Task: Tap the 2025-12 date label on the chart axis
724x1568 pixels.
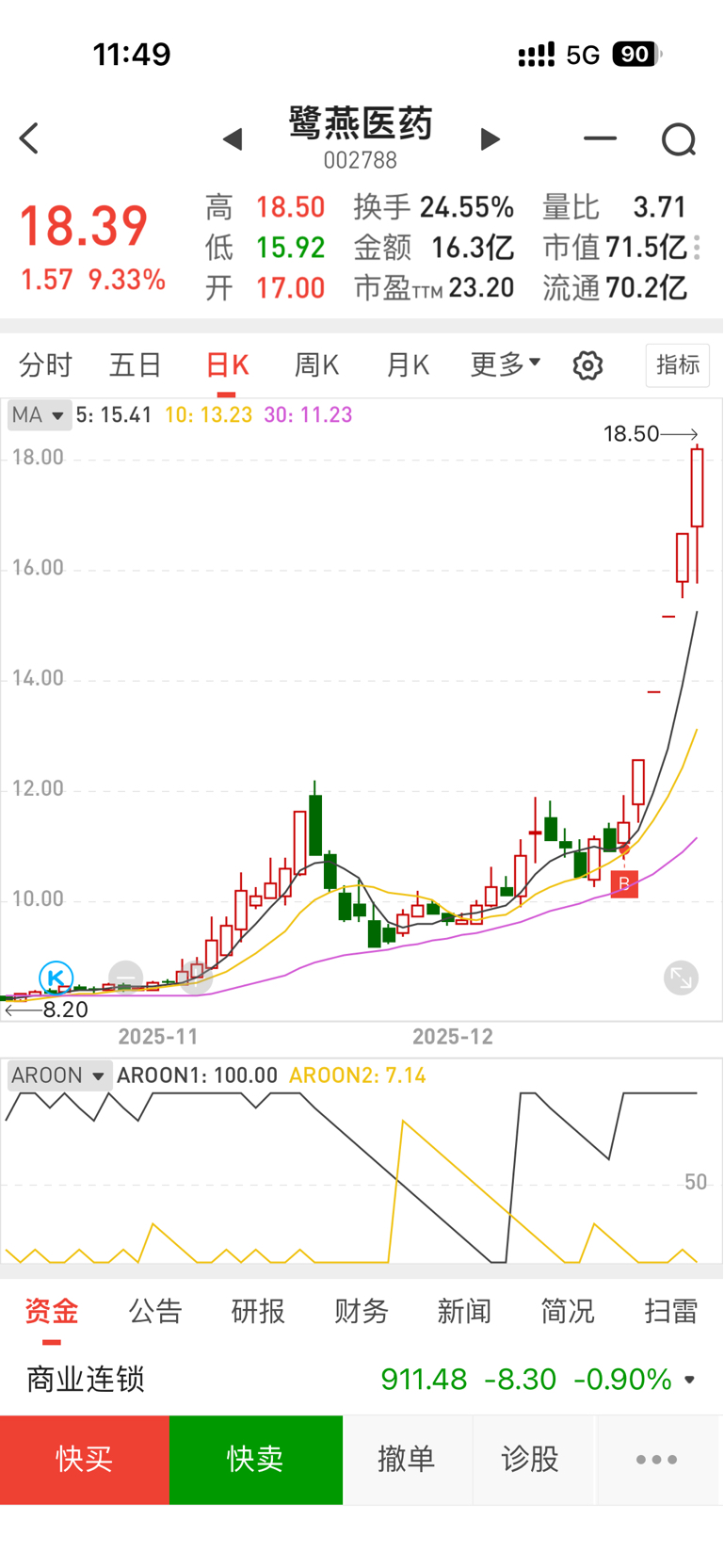Action: click(x=453, y=1037)
